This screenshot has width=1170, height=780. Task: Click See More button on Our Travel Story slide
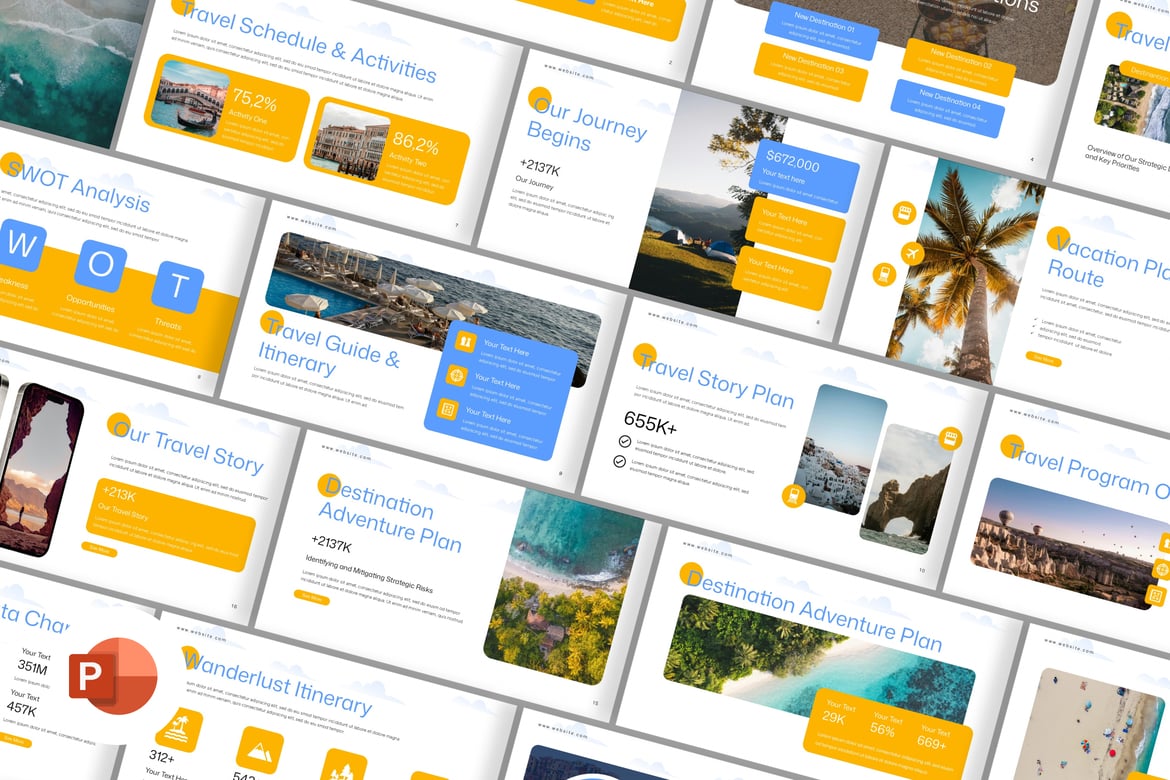pyautogui.click(x=99, y=549)
